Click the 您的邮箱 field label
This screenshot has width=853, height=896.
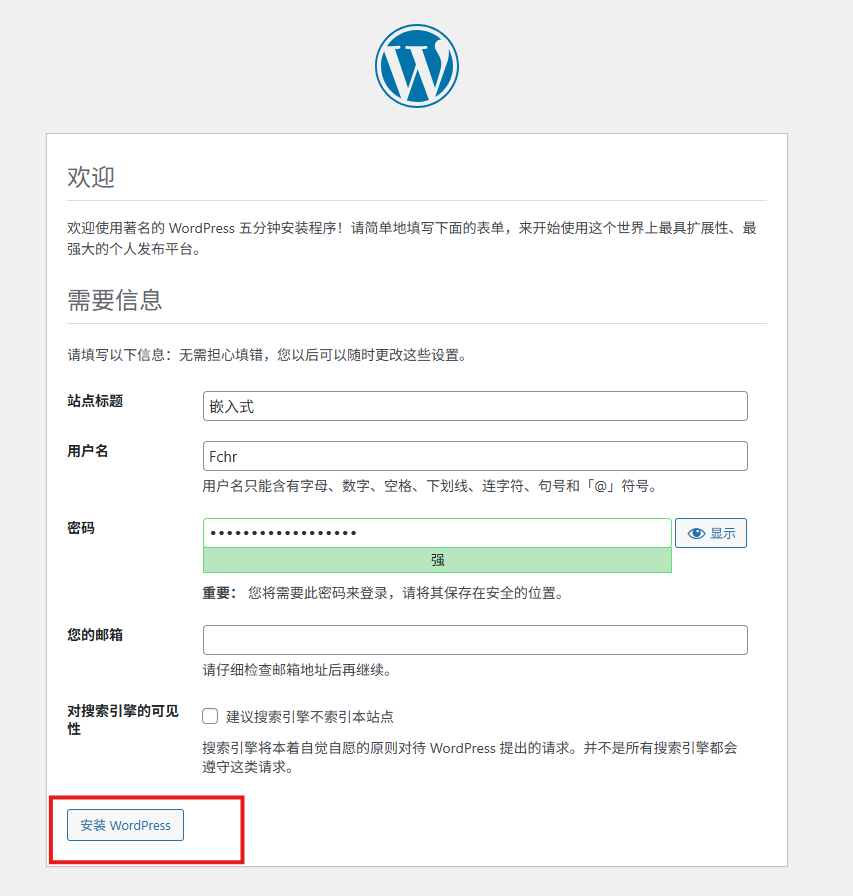click(95, 635)
